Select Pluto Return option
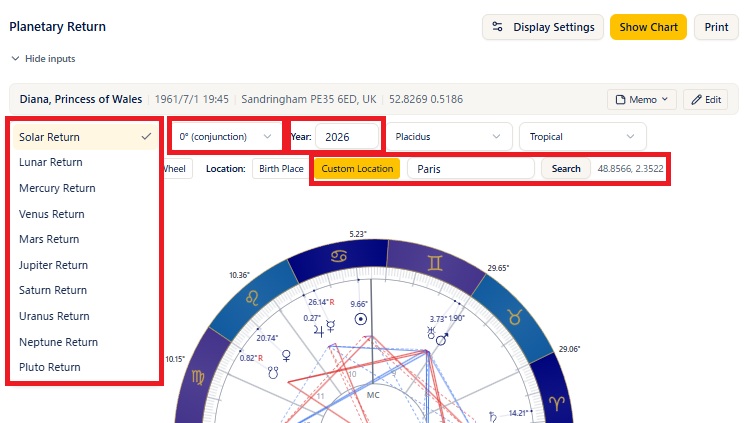The height and width of the screenshot is (423, 746). pos(85,367)
